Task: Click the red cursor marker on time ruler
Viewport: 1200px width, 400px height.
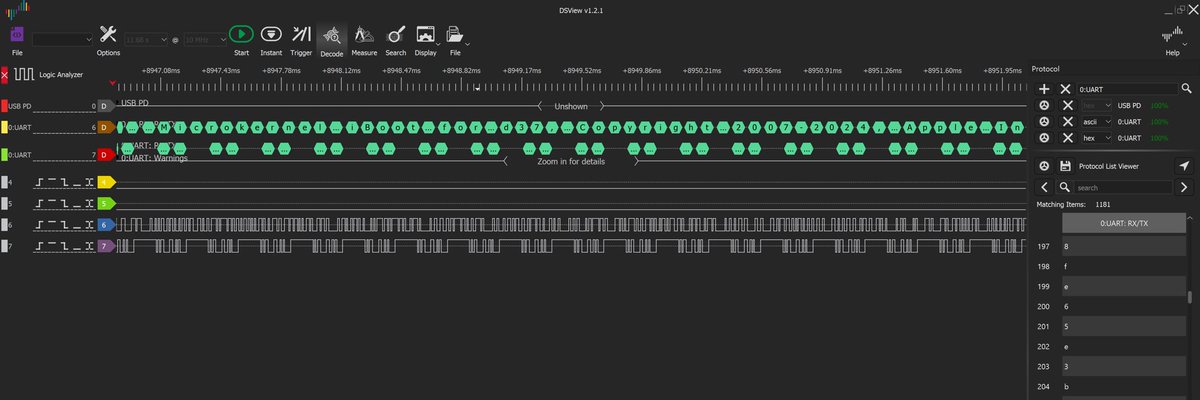Action: tap(113, 82)
